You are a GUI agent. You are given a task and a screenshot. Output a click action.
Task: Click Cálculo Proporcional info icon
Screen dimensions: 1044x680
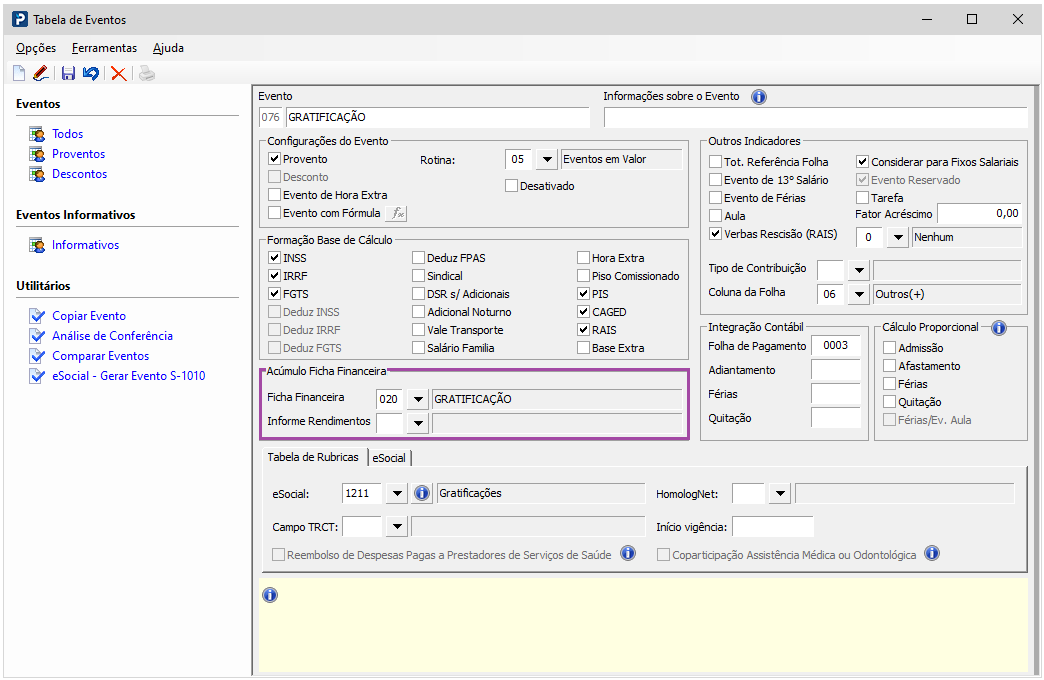coord(999,328)
